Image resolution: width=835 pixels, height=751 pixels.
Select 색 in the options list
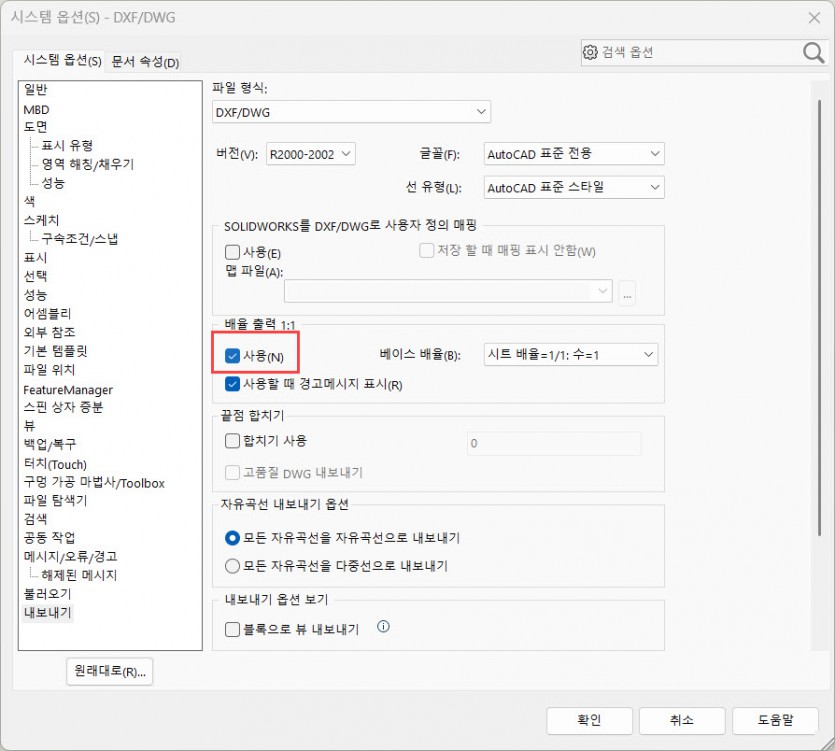pyautogui.click(x=29, y=201)
